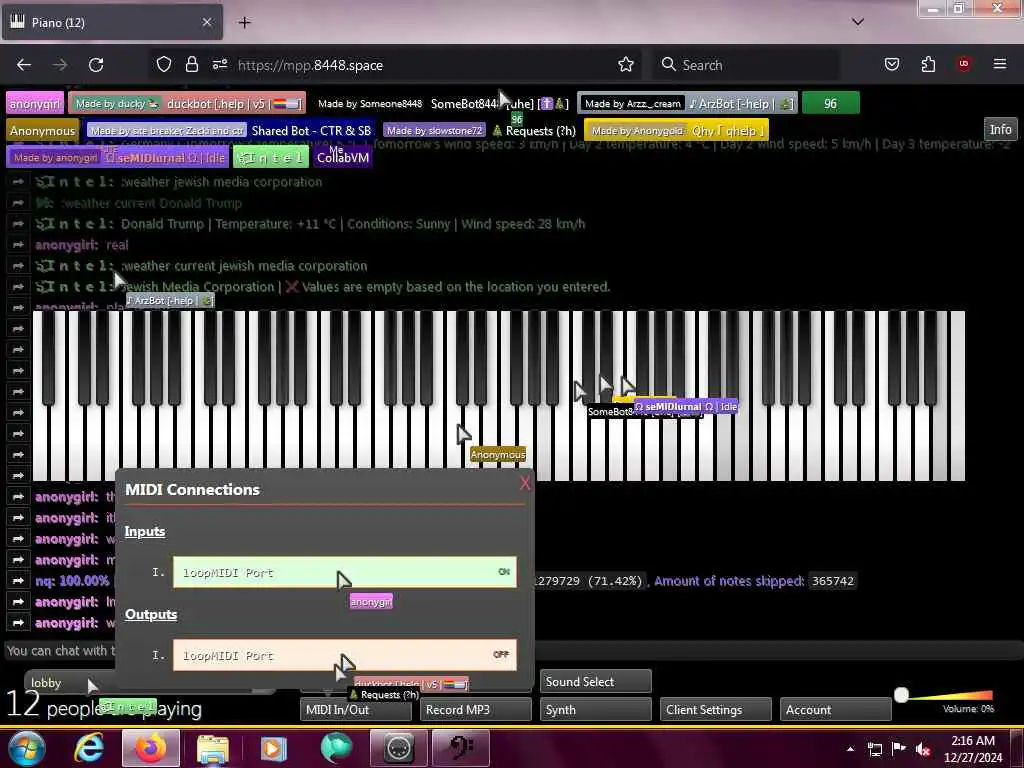Select the CollabVM user tag
The image size is (1024, 768).
(343, 157)
